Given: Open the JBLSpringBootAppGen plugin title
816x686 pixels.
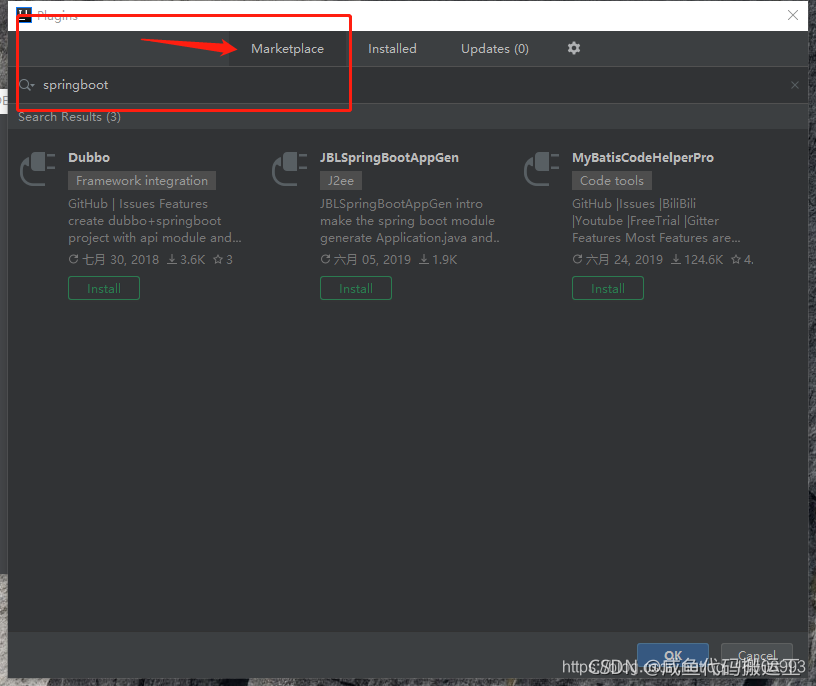Looking at the screenshot, I should point(389,158).
